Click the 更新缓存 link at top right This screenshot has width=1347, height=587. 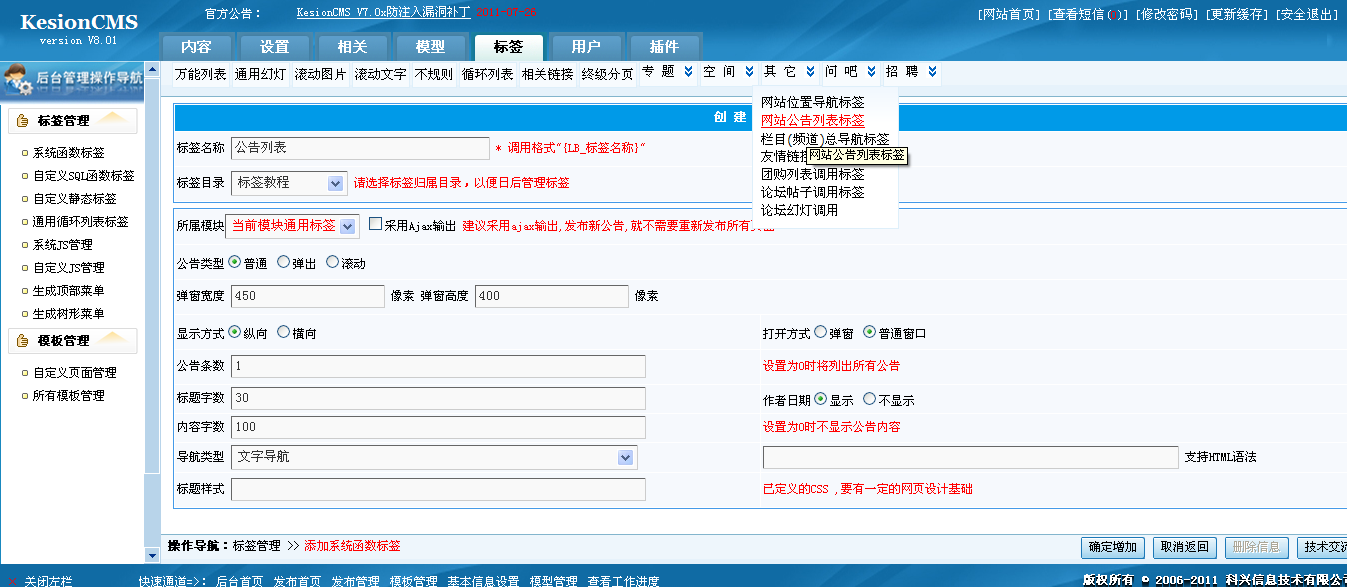(x=1237, y=13)
